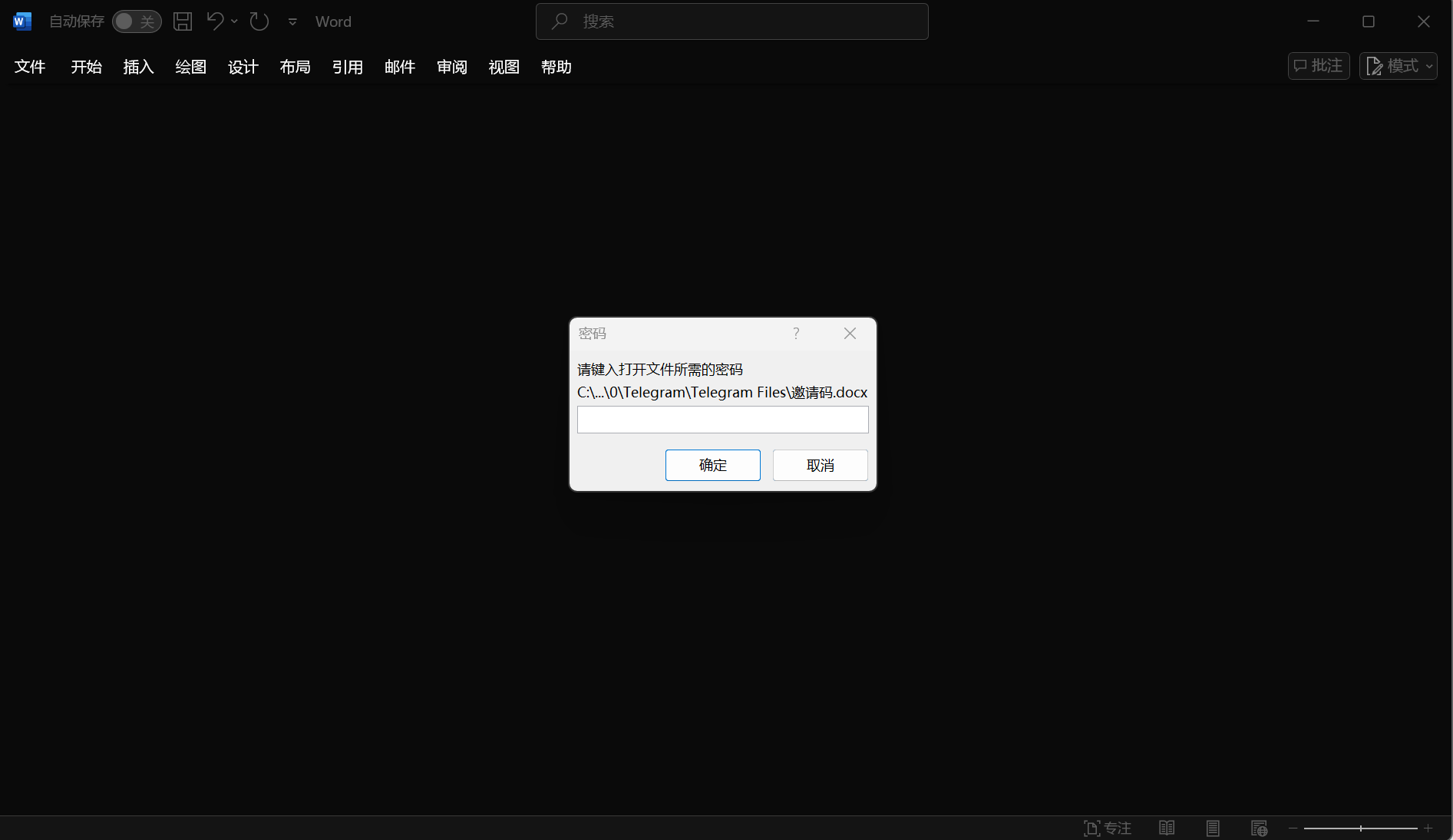Open the 批注 comments button
This screenshot has width=1453, height=840.
(x=1318, y=66)
